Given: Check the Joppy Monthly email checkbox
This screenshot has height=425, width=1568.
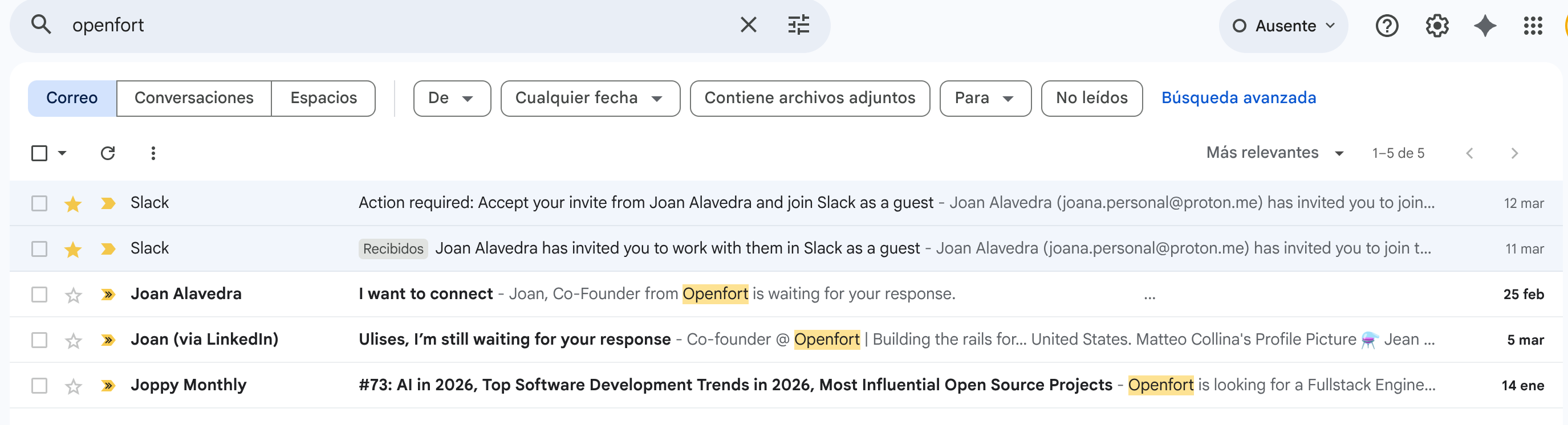Looking at the screenshot, I should click(x=39, y=386).
